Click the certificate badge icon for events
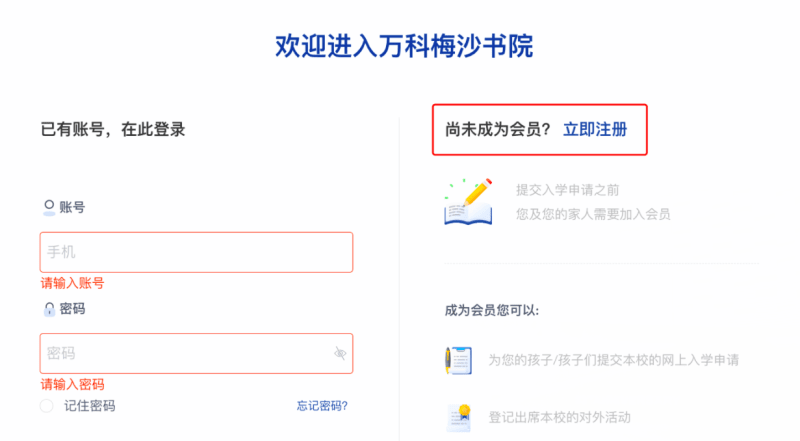 point(459,418)
